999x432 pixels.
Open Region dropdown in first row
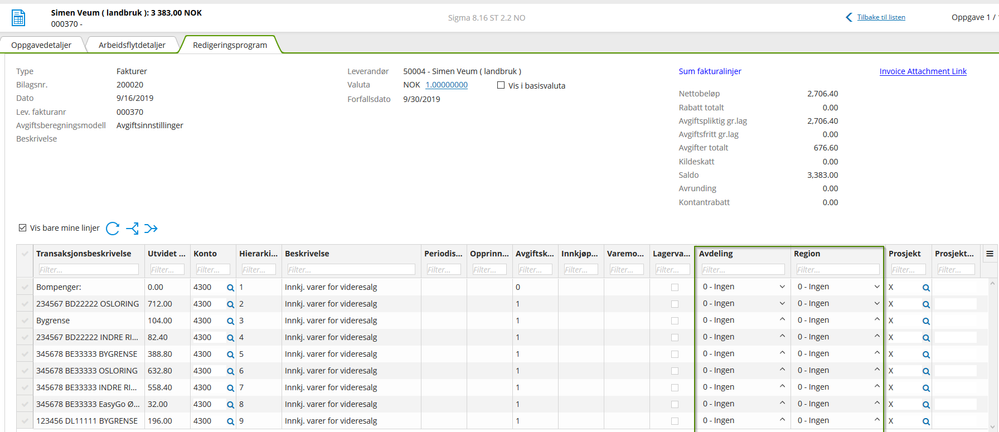[x=876, y=287]
